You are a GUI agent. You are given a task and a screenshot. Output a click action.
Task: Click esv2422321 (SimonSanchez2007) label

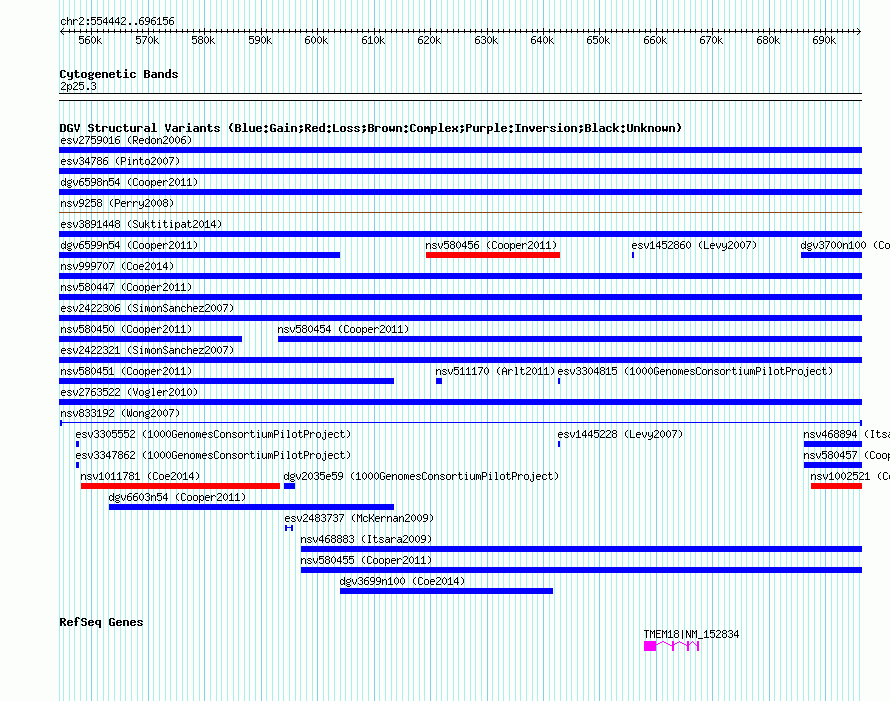(147, 350)
